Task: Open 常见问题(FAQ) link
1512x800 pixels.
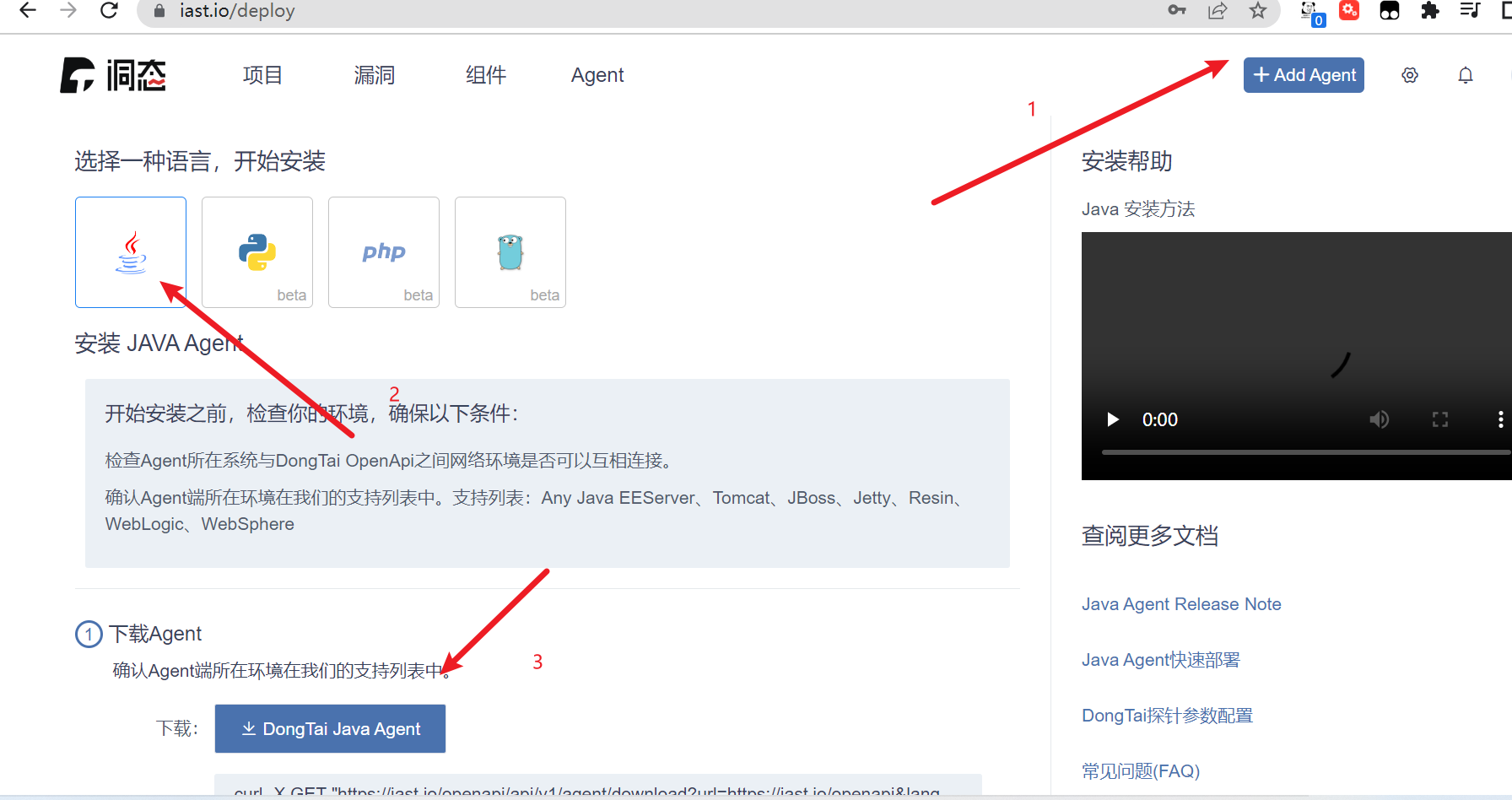Action: tap(1141, 771)
